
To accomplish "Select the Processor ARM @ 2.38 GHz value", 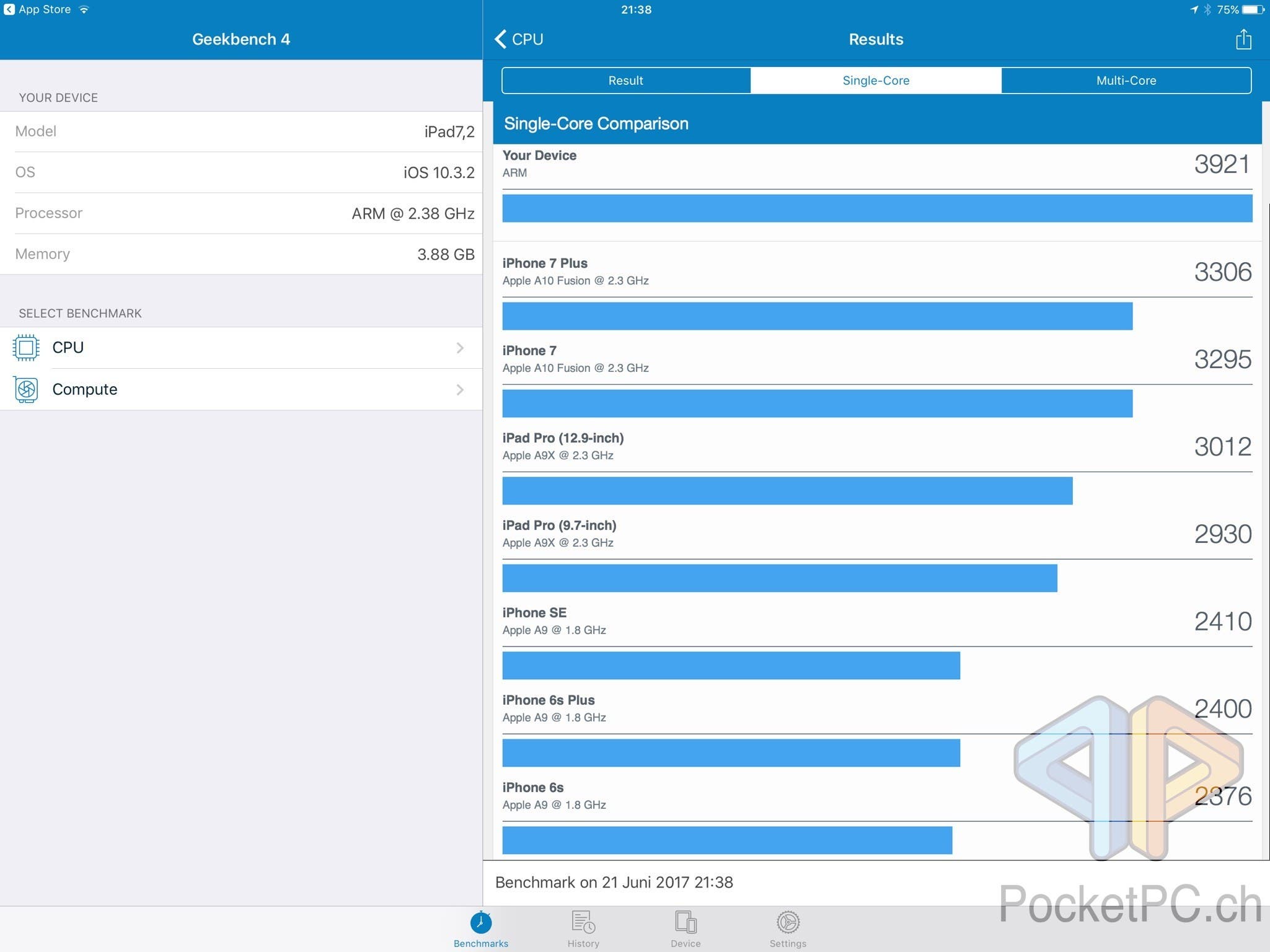I will (413, 213).
